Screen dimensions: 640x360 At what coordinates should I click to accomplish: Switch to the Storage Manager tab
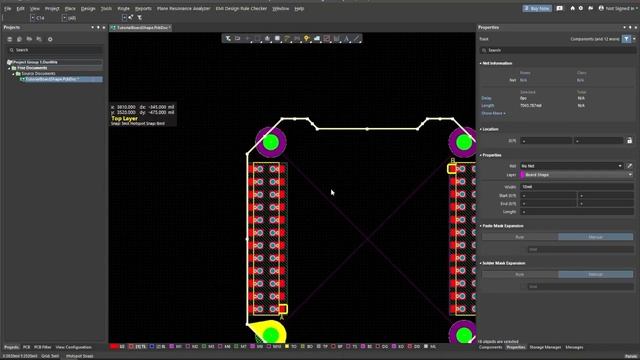coord(545,347)
